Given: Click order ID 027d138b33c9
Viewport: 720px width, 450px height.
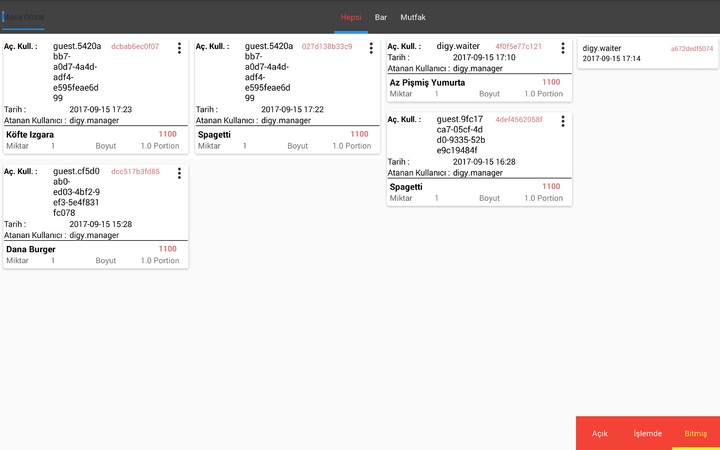Looking at the screenshot, I should (327, 46).
